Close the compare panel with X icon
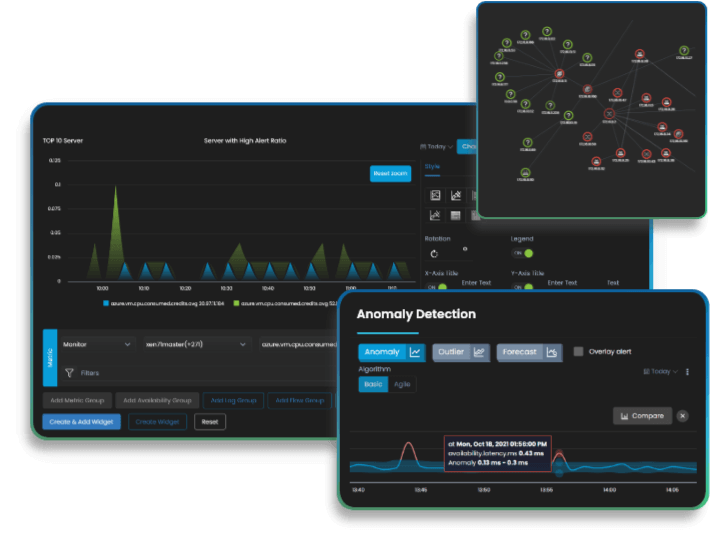715x535 pixels. 682,415
